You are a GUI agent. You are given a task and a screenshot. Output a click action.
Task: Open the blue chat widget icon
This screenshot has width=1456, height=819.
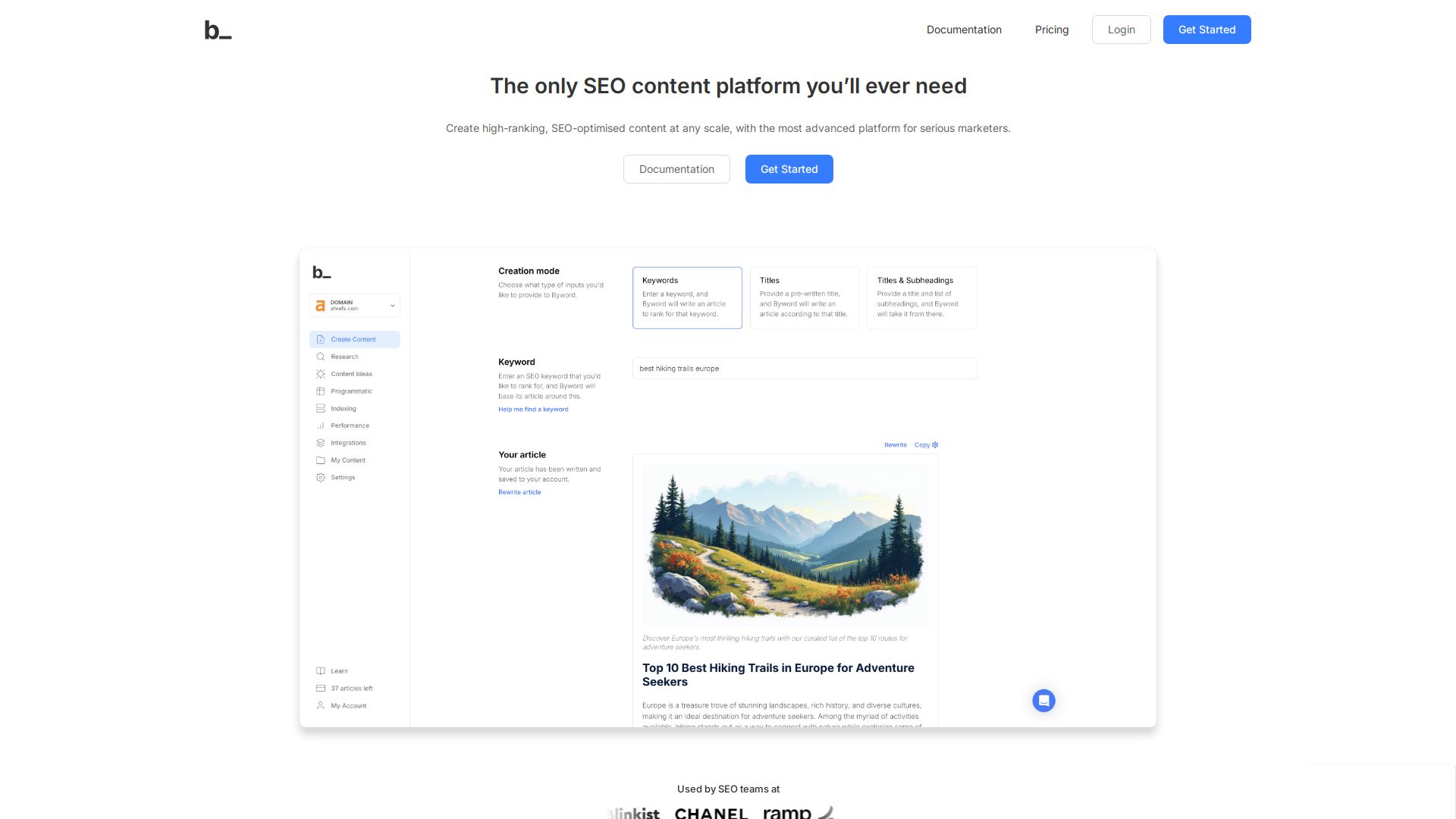1043,700
